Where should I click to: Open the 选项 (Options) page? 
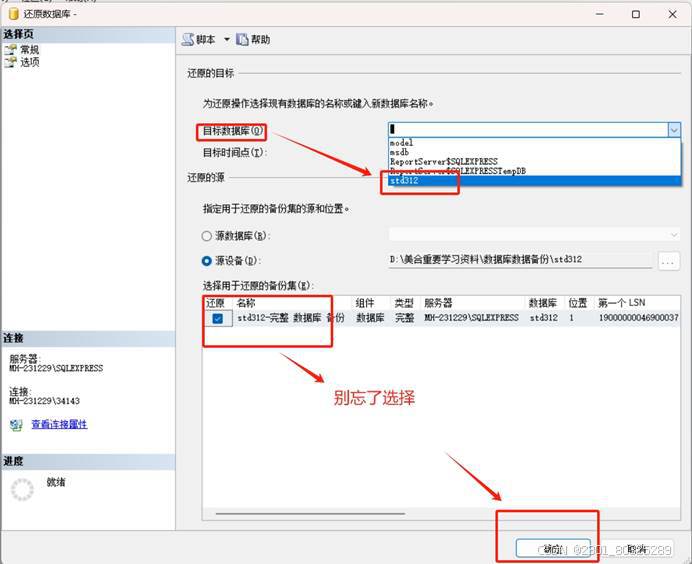pyautogui.click(x=30, y=62)
